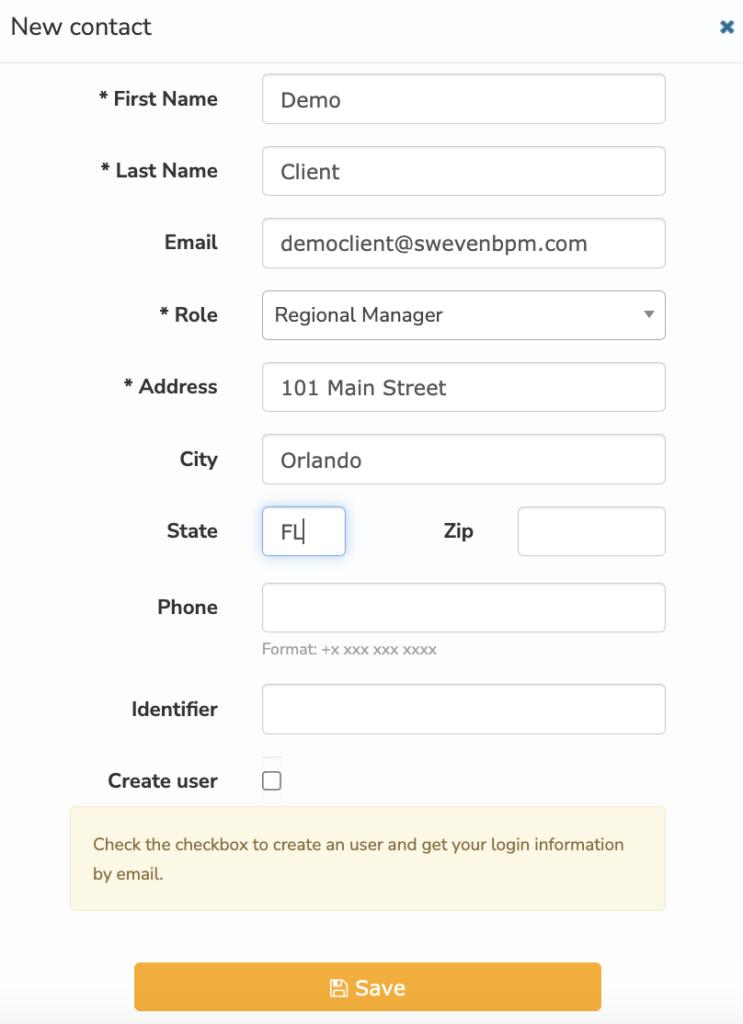Screen dimensions: 743x1024
Task: Select the Address input box
Action: (464, 387)
